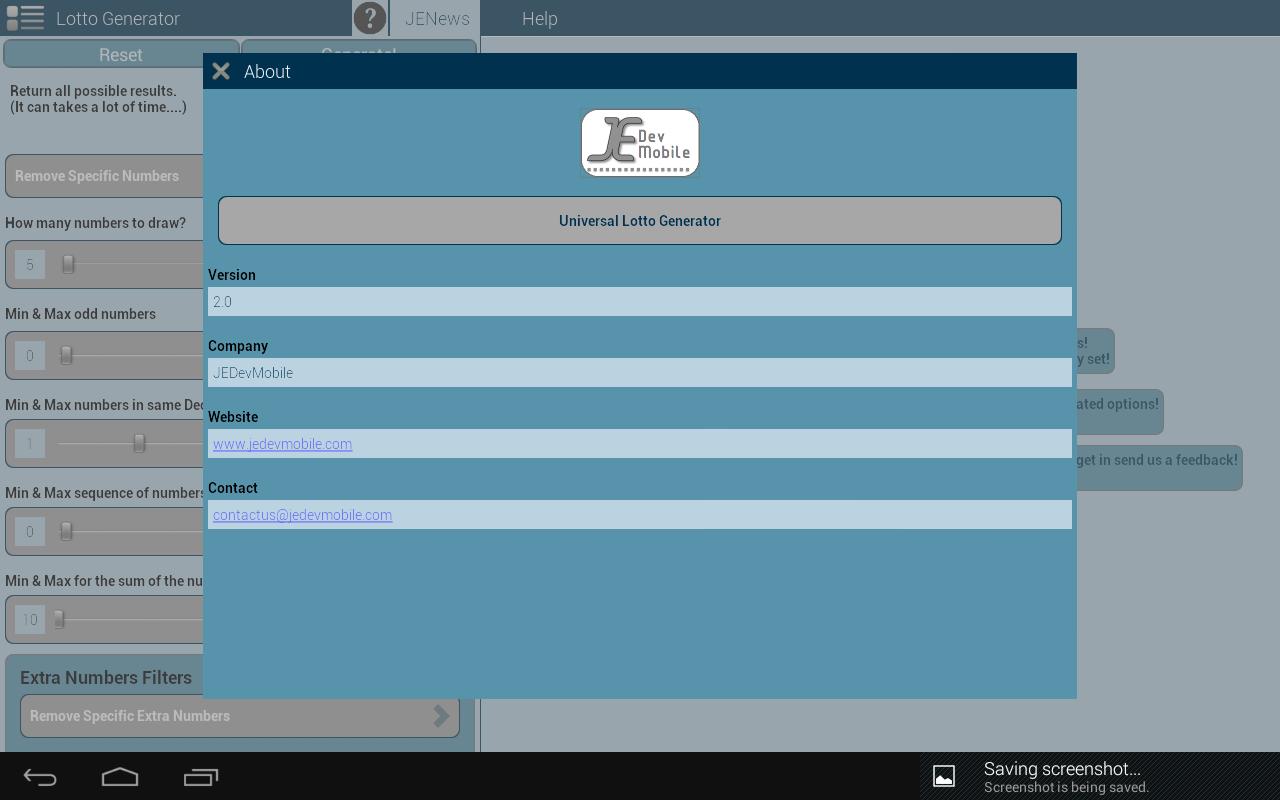Open the recent apps navigation icon
The width and height of the screenshot is (1280, 800).
(x=201, y=777)
